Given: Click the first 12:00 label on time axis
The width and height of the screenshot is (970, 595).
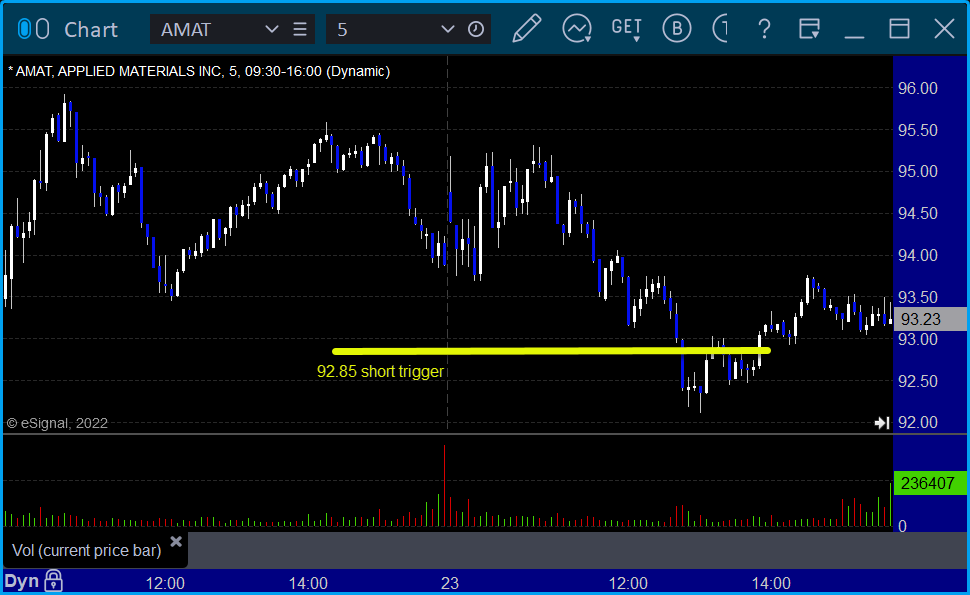Looking at the screenshot, I should tap(165, 583).
